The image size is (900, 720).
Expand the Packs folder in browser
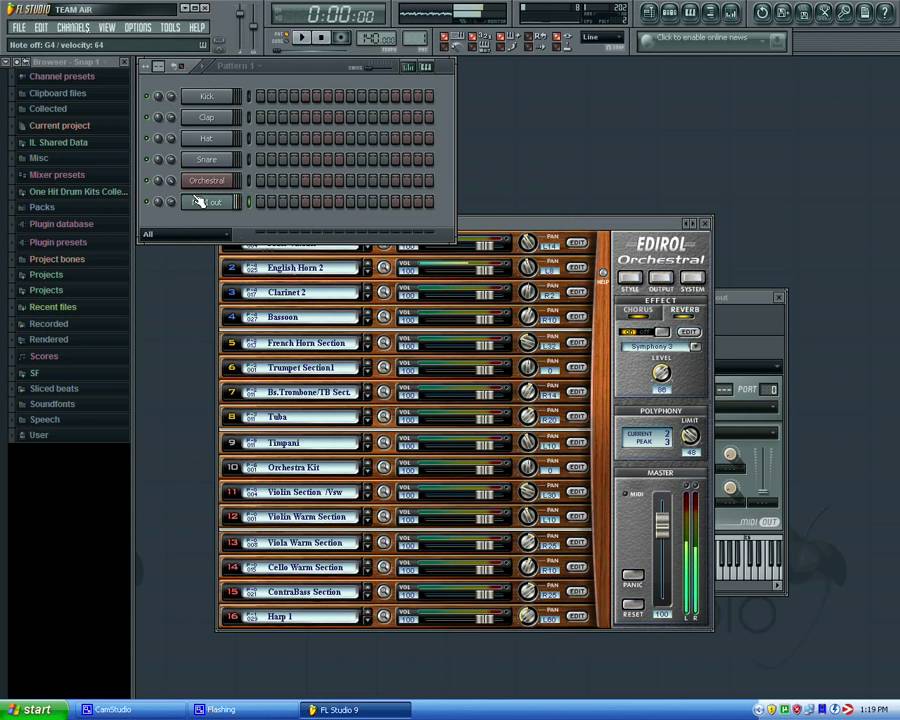(42, 207)
